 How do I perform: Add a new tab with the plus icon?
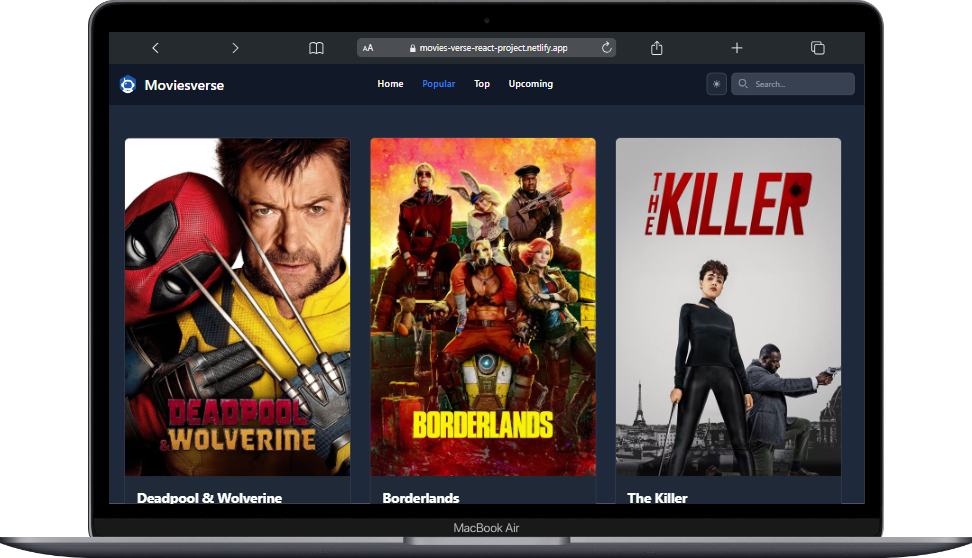[736, 48]
